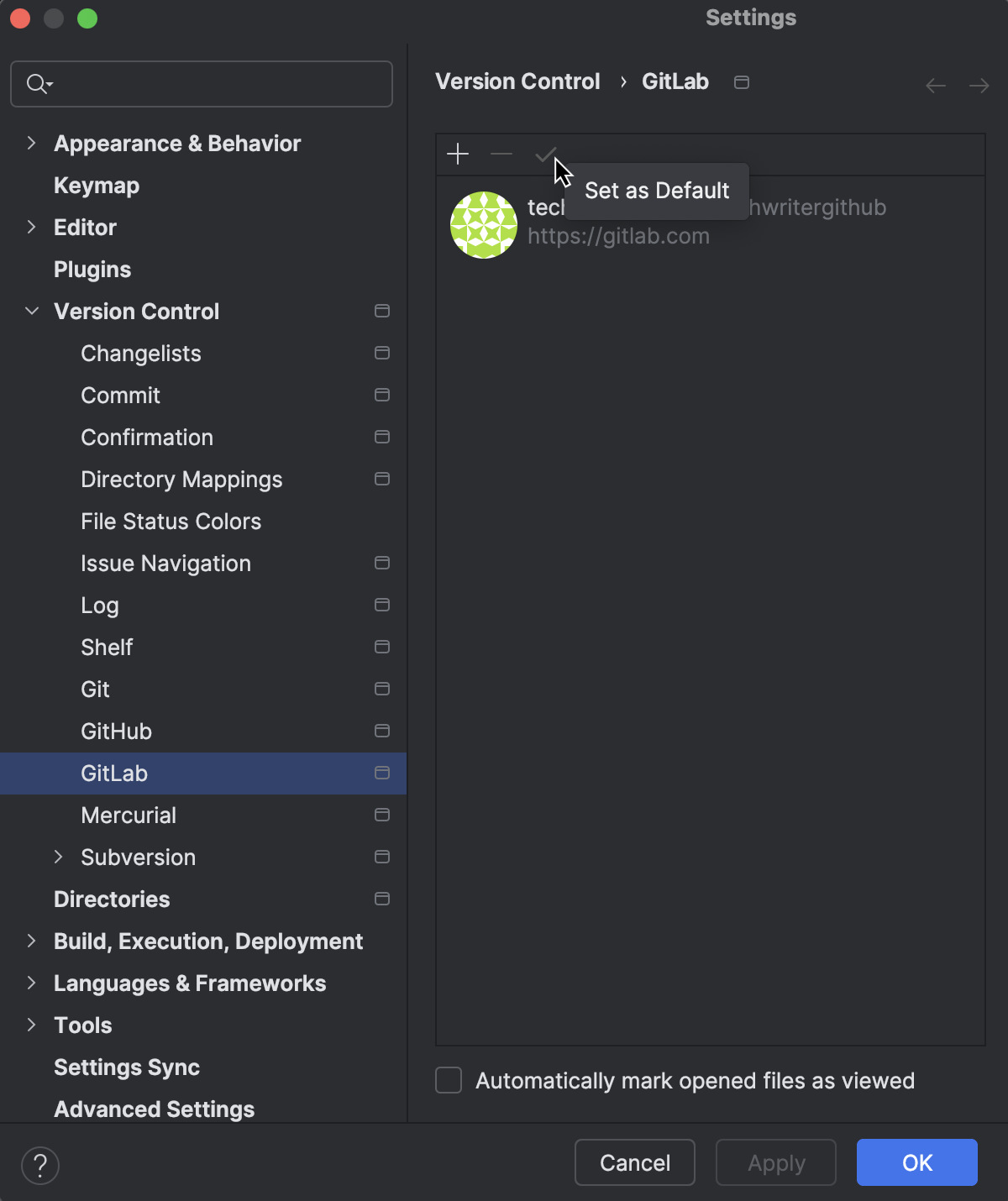Viewport: 1008px width, 1201px height.
Task: Enable Automatically mark opened files as viewed
Action: pyautogui.click(x=449, y=1081)
